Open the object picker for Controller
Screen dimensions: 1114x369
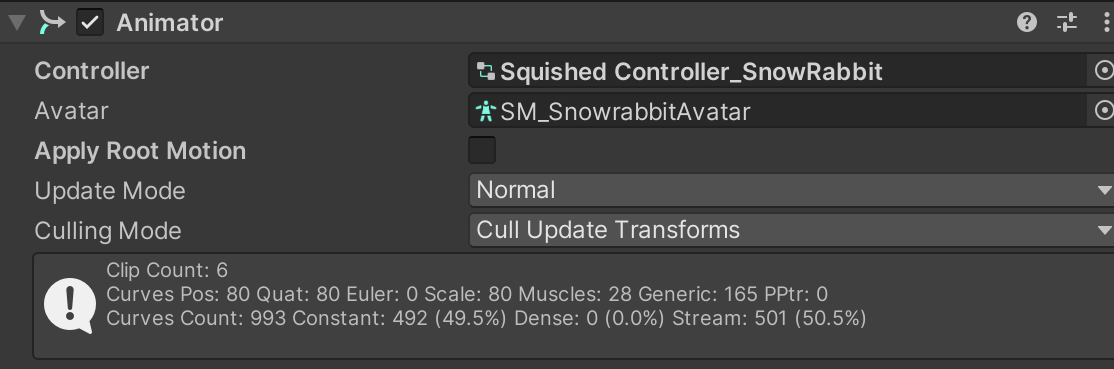[x=1103, y=71]
